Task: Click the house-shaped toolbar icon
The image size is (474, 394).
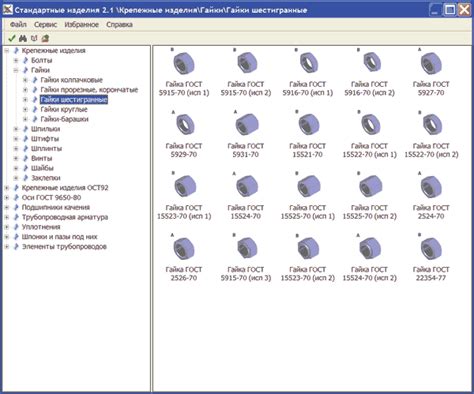Action: coord(45,38)
